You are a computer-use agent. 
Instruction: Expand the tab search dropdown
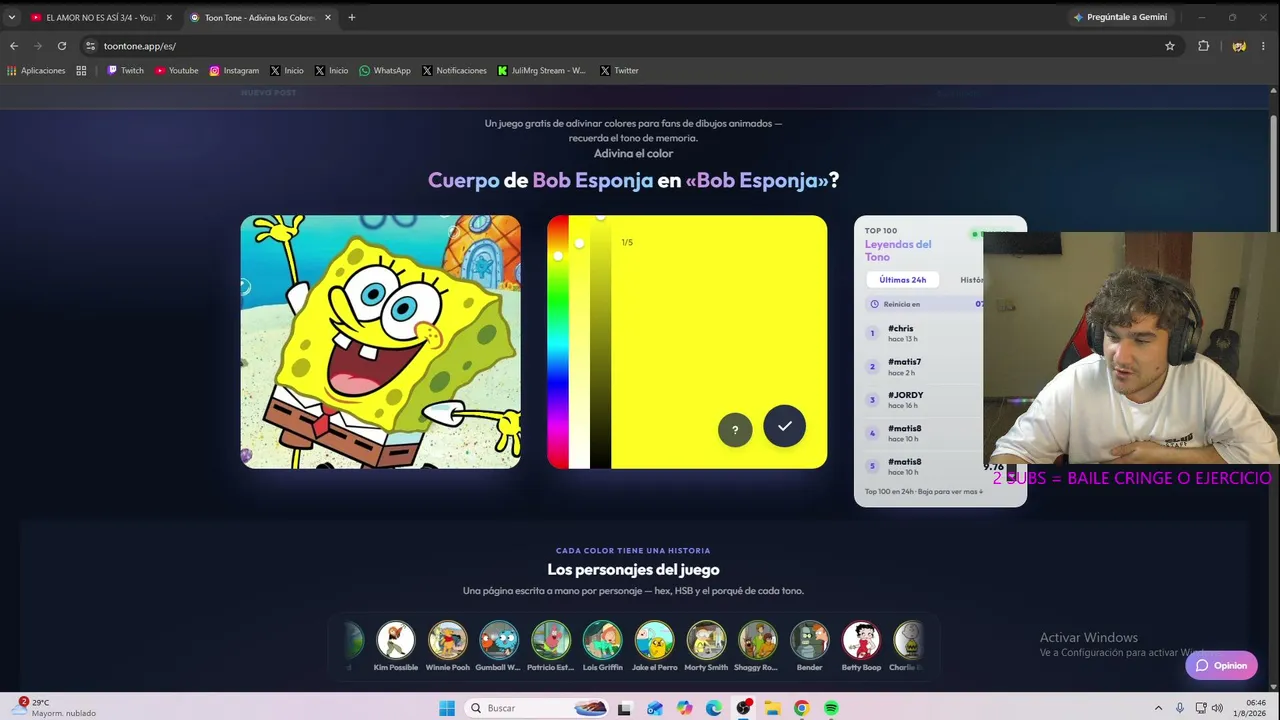[x=12, y=18]
